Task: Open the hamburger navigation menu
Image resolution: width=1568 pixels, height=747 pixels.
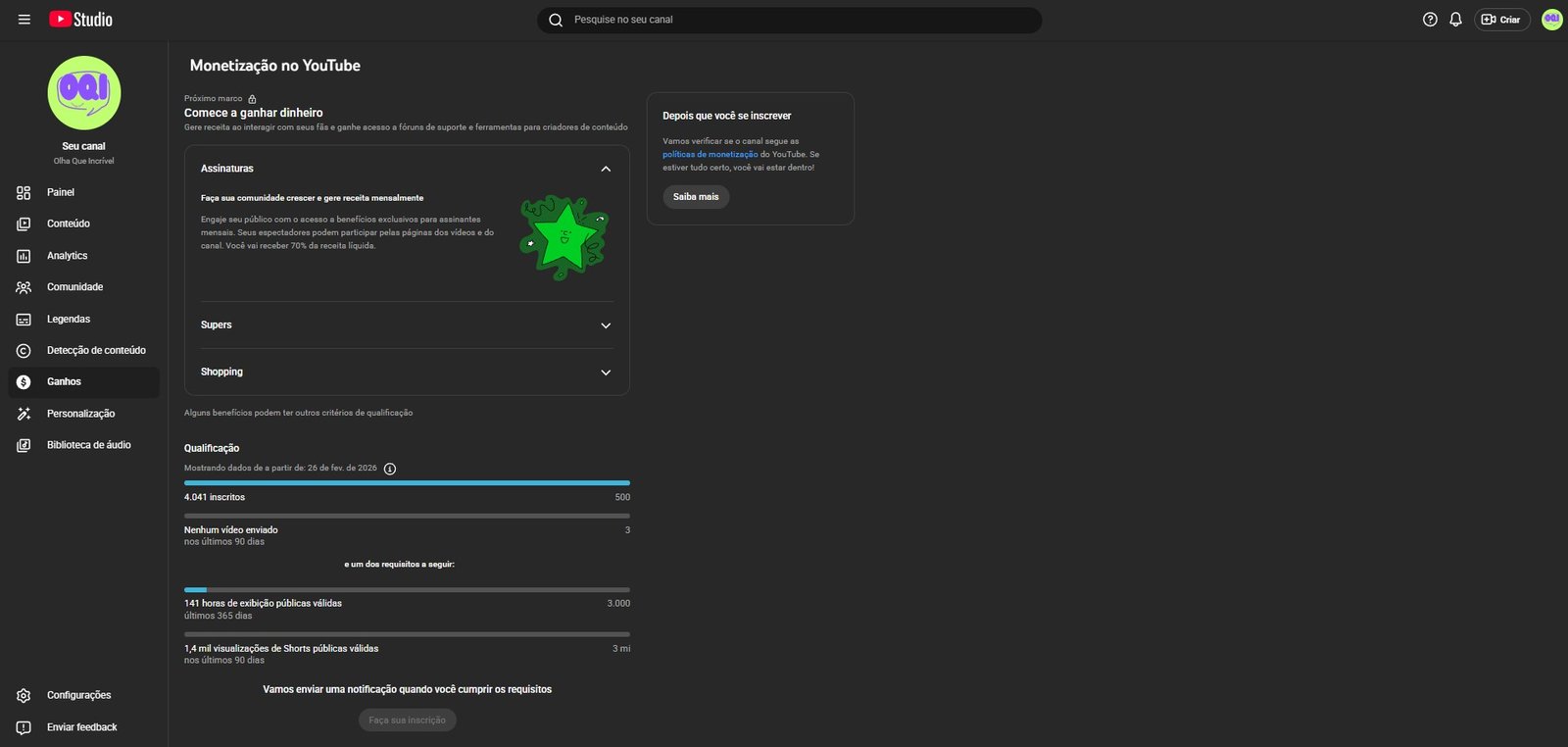Action: (x=24, y=20)
